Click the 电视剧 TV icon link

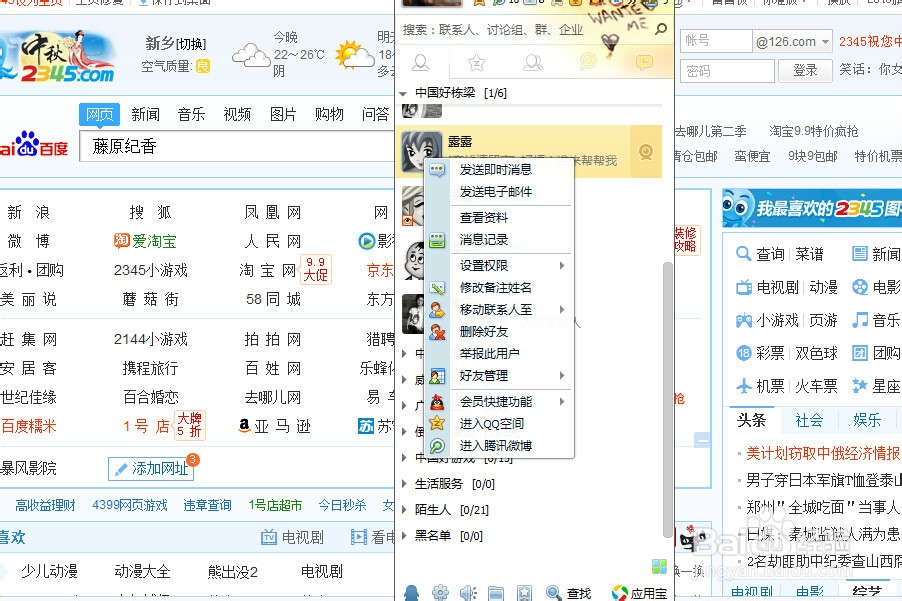pos(744,287)
